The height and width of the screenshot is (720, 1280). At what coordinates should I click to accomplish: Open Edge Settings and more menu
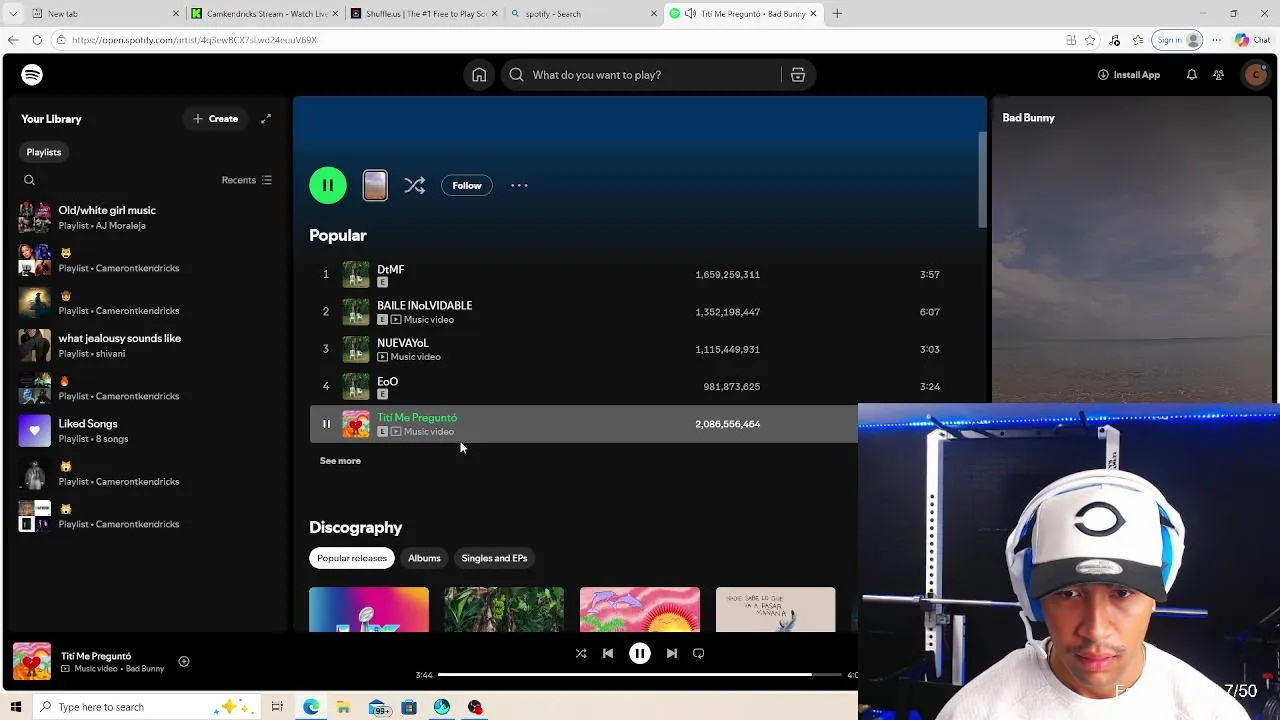pyautogui.click(x=1217, y=40)
